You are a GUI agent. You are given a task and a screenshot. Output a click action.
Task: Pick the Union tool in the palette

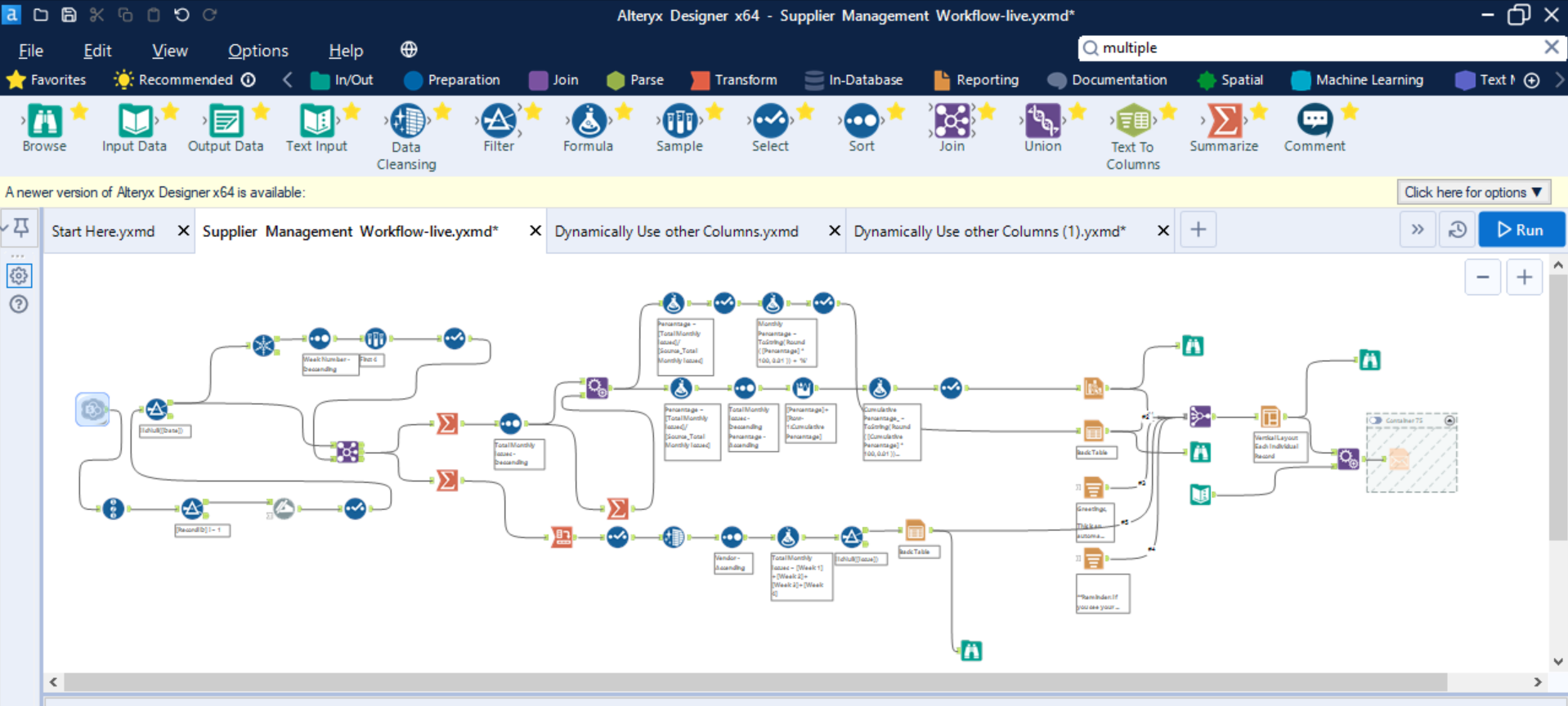(x=1043, y=129)
